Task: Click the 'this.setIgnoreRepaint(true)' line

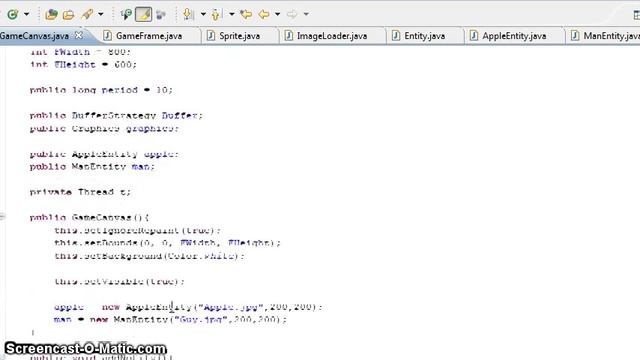Action: pyautogui.click(x=137, y=230)
